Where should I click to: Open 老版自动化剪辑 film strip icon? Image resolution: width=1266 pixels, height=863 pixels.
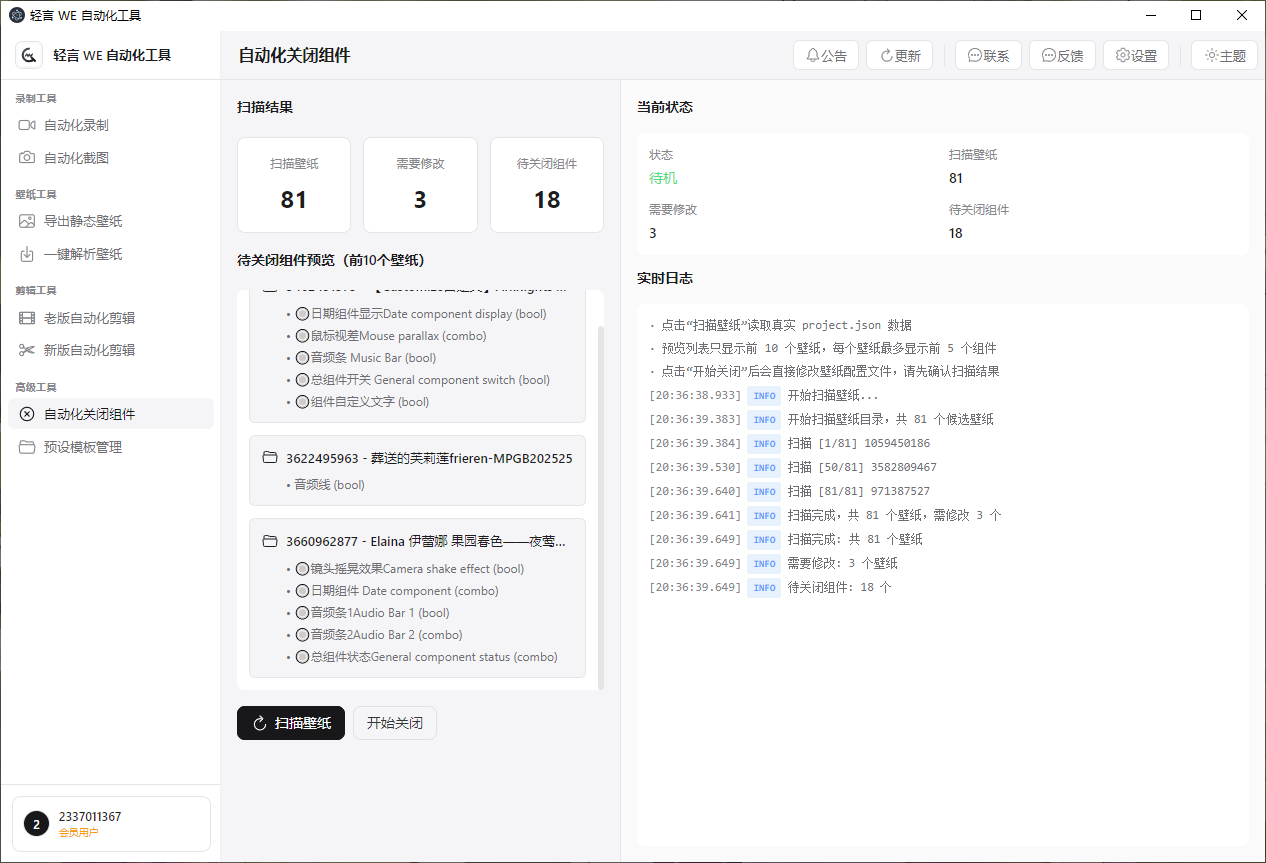click(x=27, y=318)
